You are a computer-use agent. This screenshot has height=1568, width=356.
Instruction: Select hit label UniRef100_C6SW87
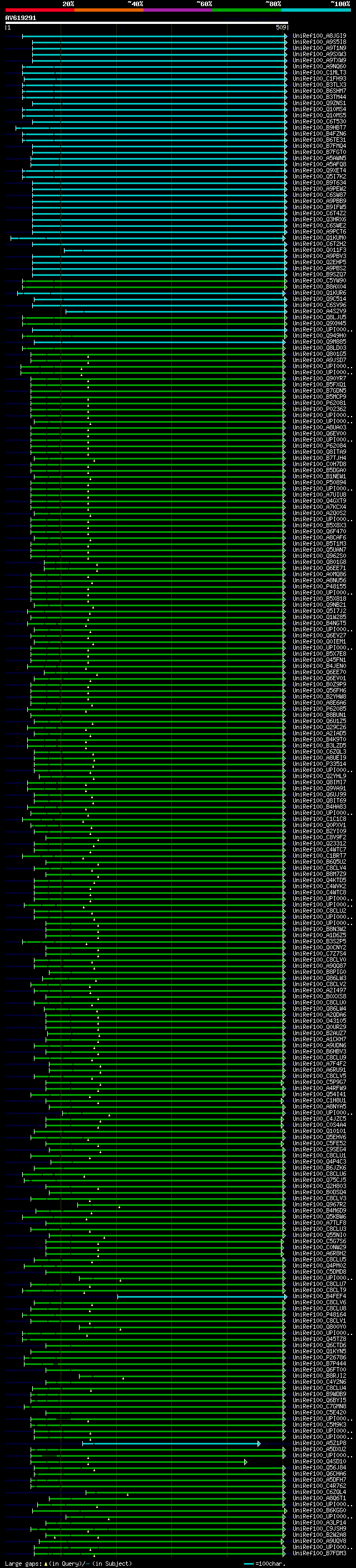(x=319, y=195)
